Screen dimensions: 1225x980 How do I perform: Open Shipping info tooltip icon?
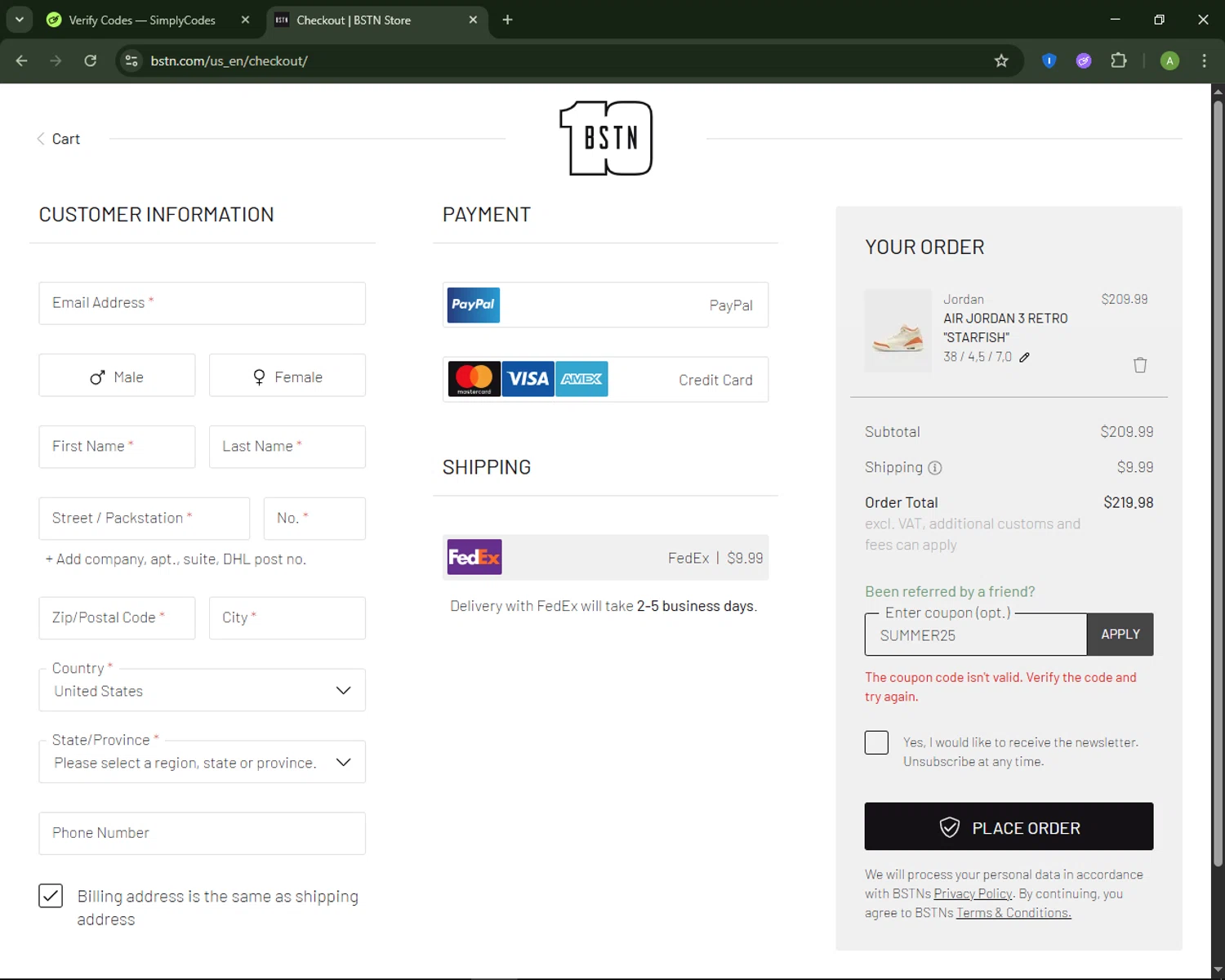[935, 468]
